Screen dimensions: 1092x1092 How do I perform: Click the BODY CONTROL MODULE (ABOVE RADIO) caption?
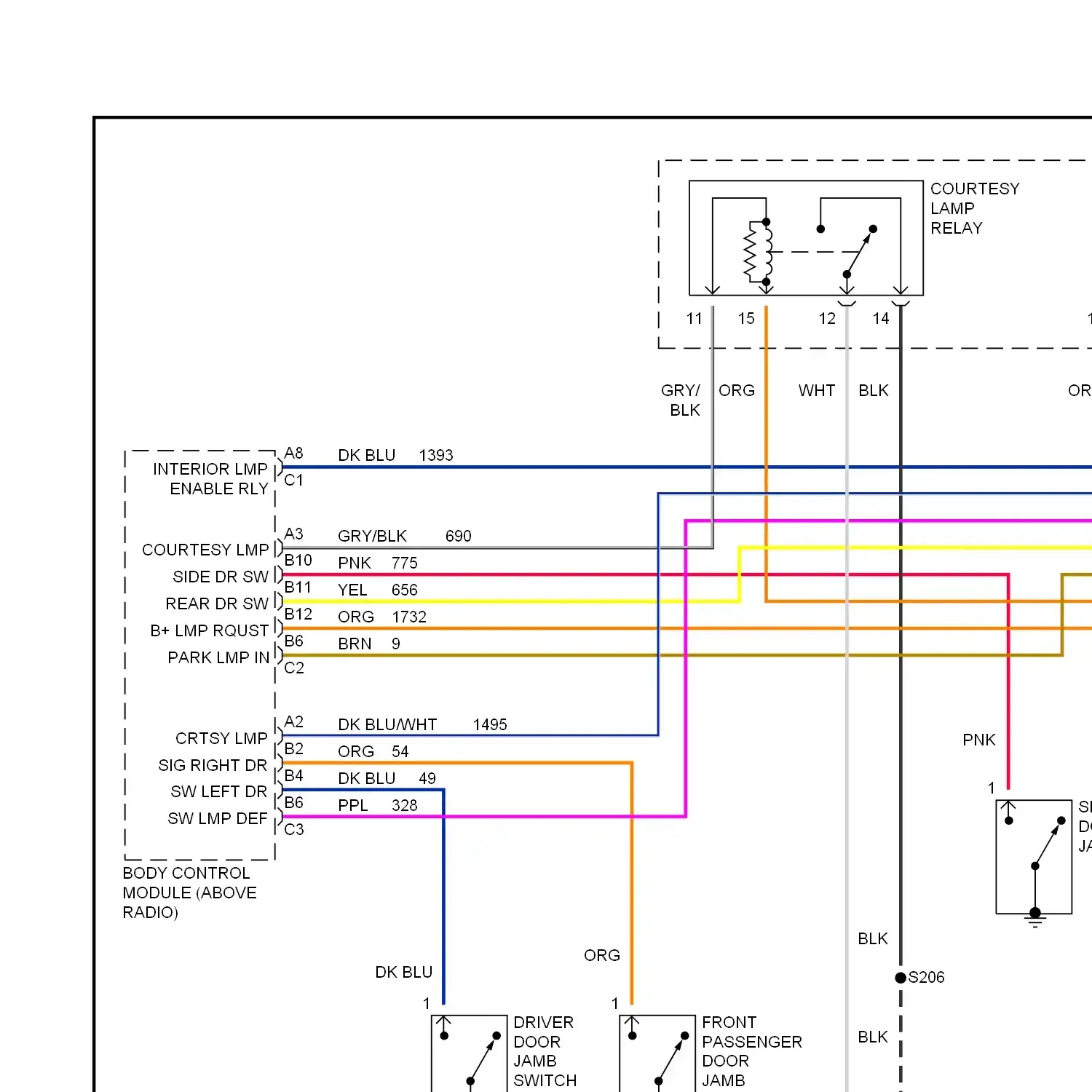coord(189,893)
